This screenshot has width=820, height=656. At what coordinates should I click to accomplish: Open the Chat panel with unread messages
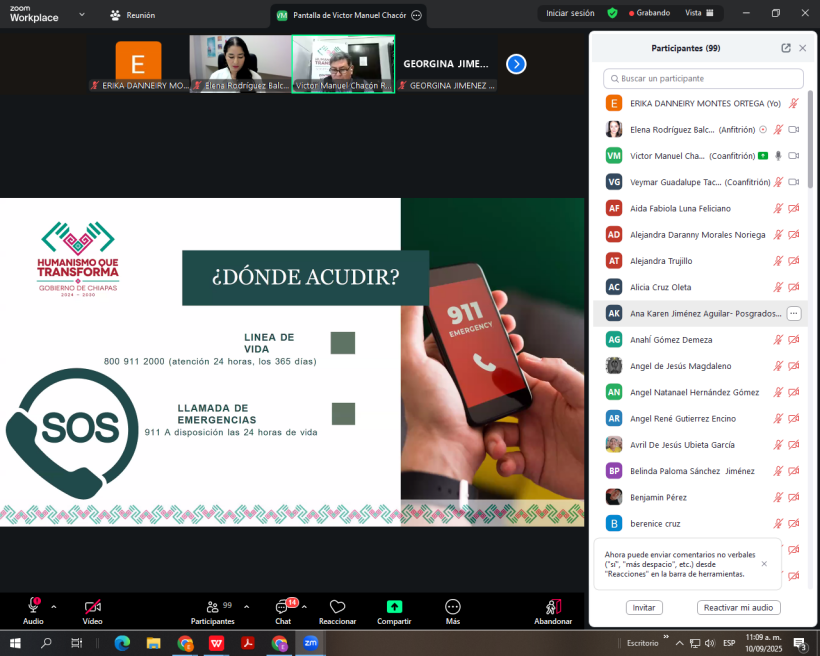[283, 607]
